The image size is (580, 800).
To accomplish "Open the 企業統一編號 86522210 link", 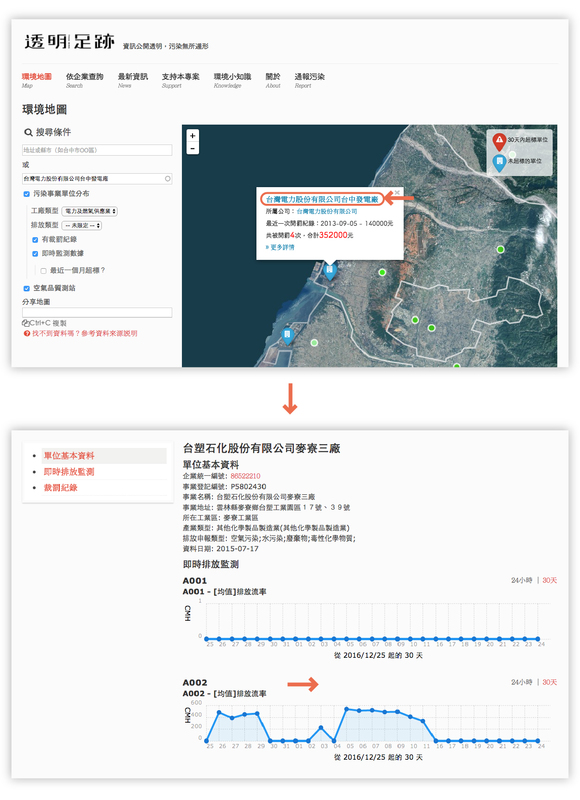I will click(x=245, y=476).
